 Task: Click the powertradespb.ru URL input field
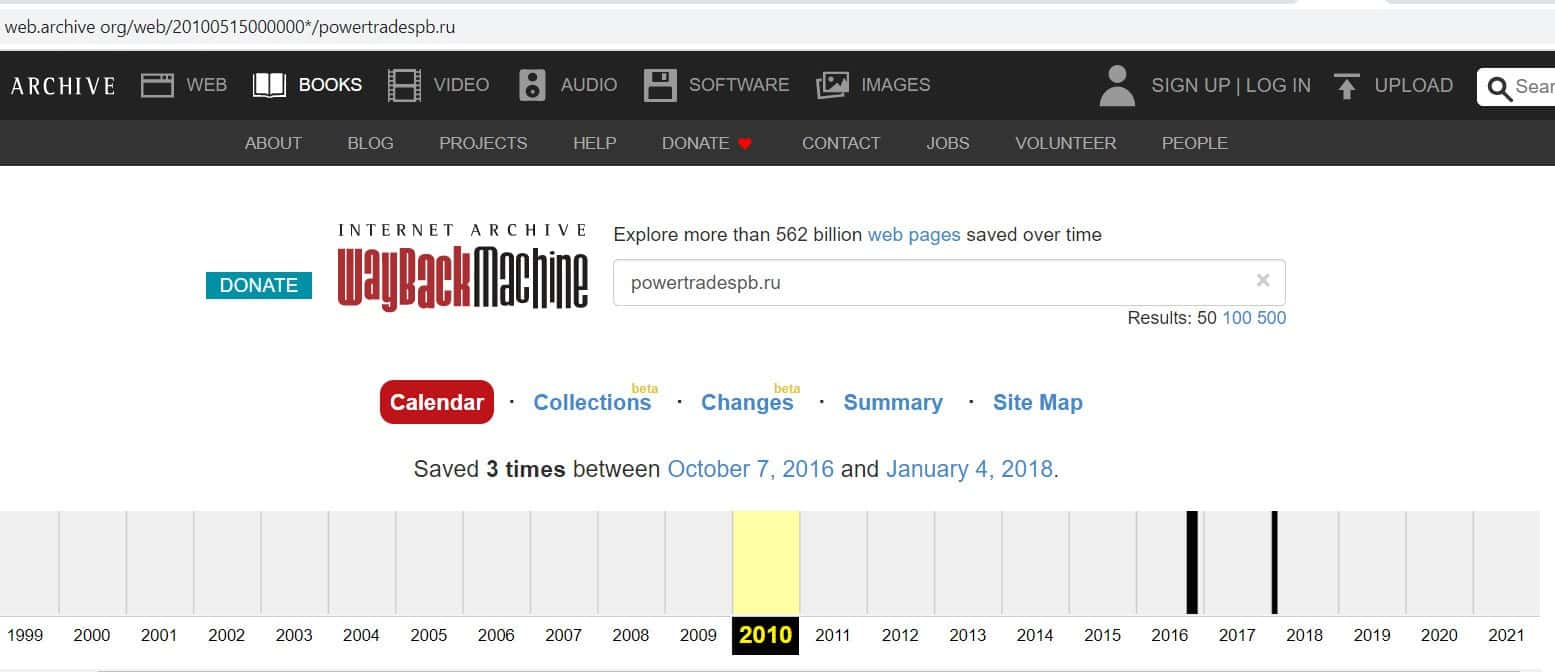pyautogui.click(x=949, y=282)
